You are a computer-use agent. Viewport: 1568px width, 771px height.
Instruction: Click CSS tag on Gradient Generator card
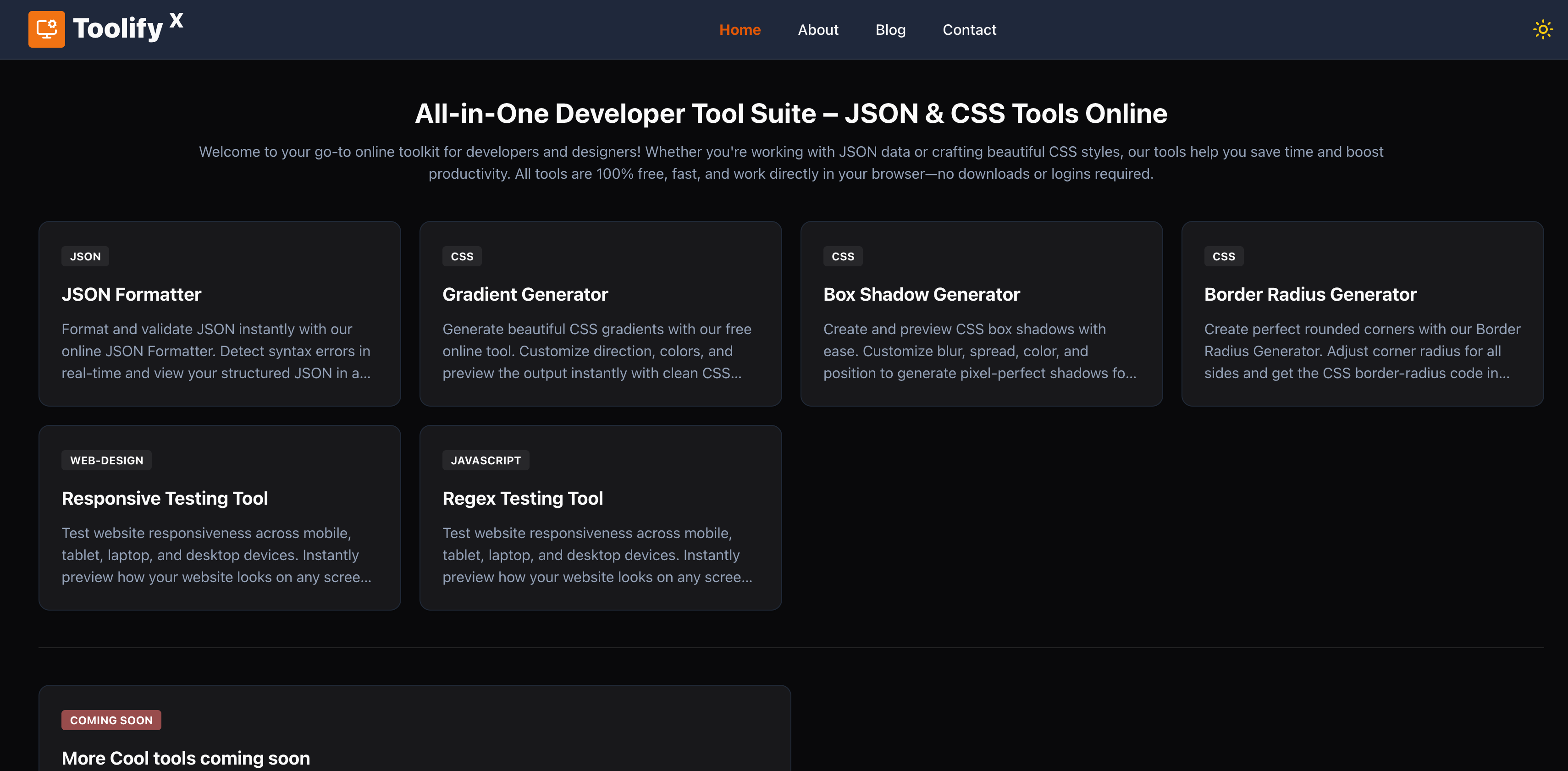coord(461,256)
